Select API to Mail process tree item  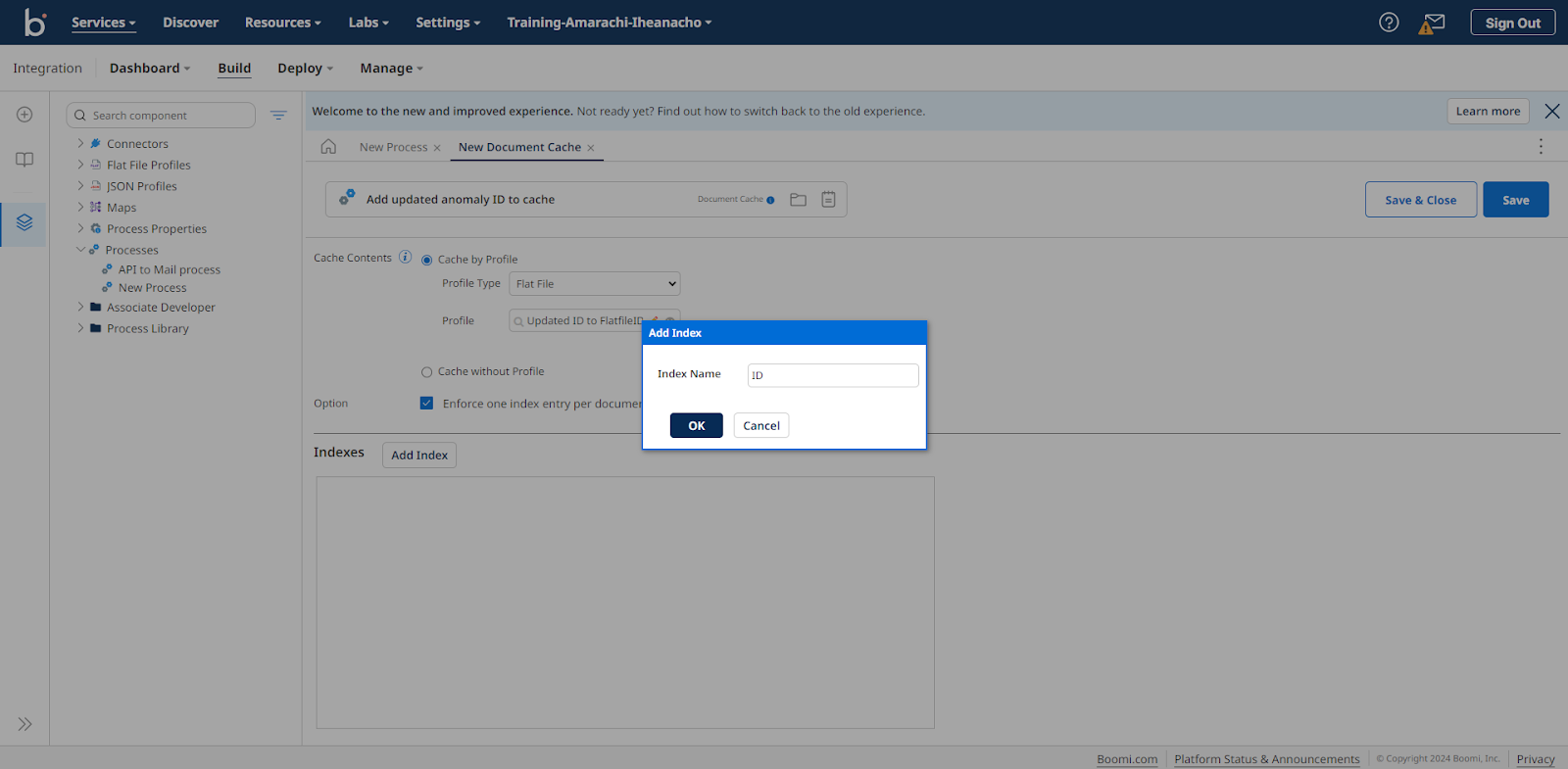tap(170, 269)
